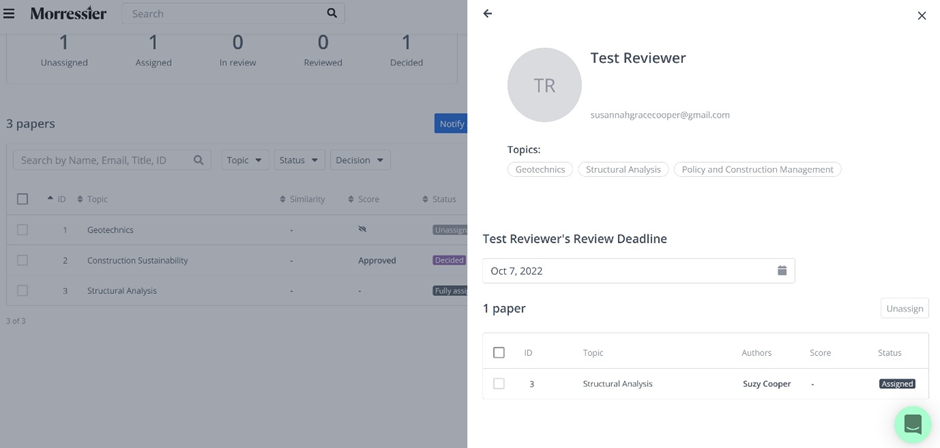Select the Geotechnics topic tag

click(x=540, y=170)
